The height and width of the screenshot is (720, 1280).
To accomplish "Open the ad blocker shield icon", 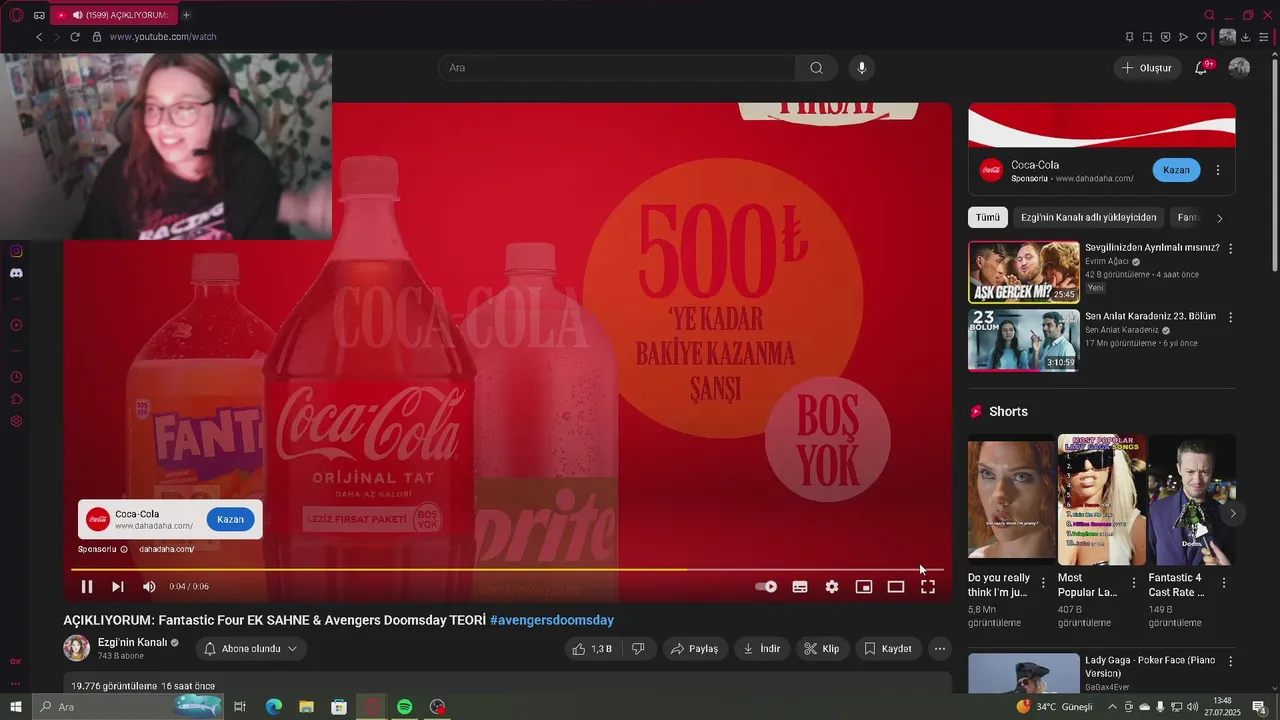I will pyautogui.click(x=1165, y=37).
